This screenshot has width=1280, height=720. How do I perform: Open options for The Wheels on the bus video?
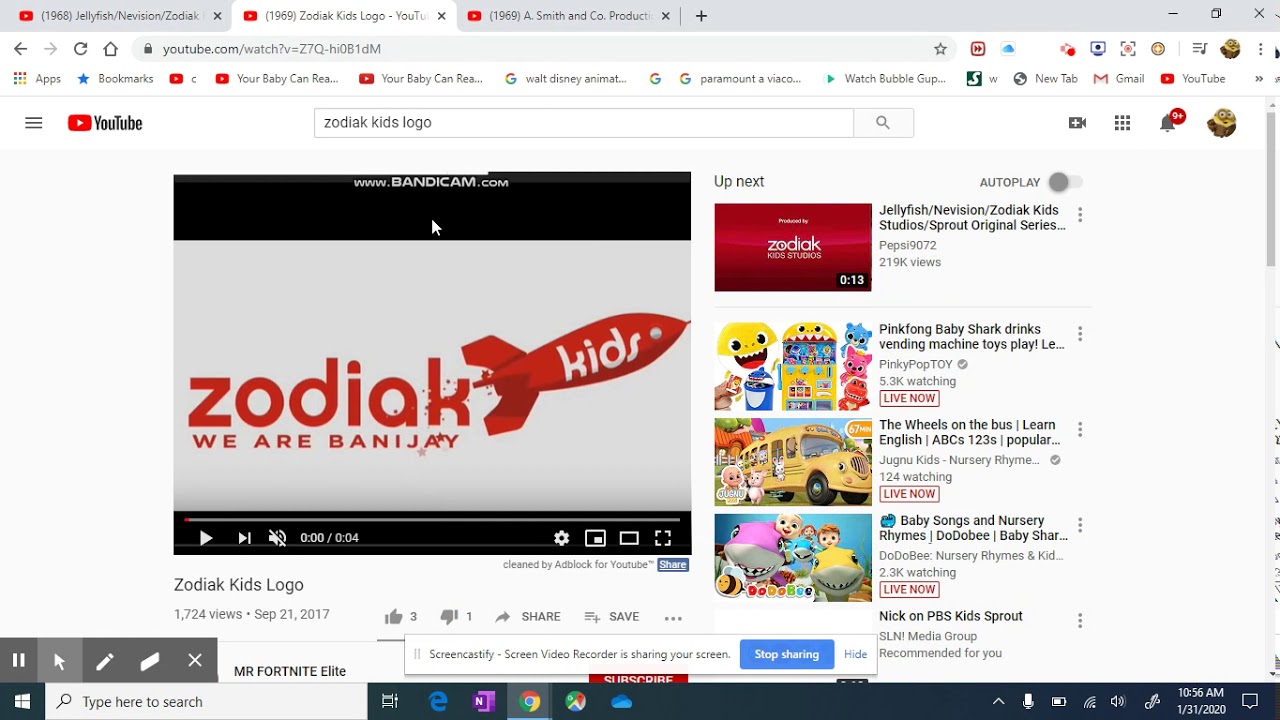click(1080, 430)
